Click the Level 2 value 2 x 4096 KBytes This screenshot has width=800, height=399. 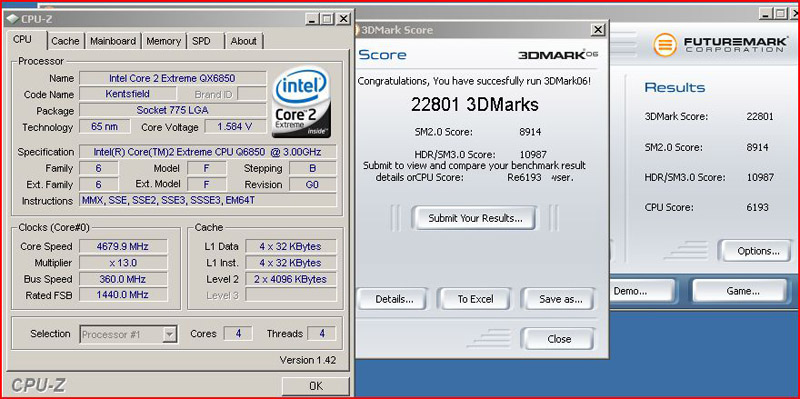291,279
